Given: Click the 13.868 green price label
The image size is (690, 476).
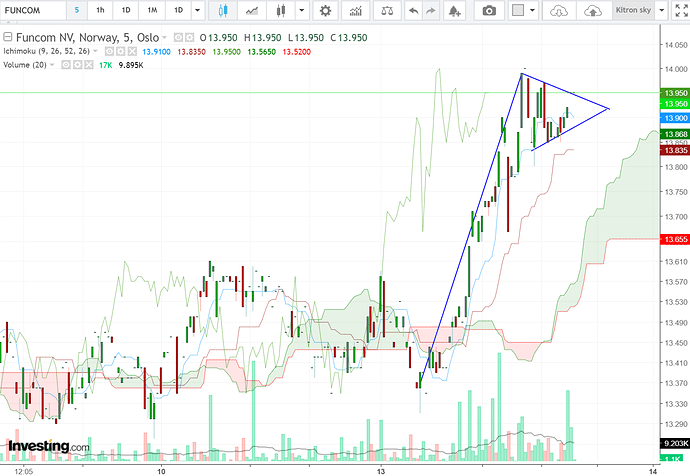Looking at the screenshot, I should (675, 134).
